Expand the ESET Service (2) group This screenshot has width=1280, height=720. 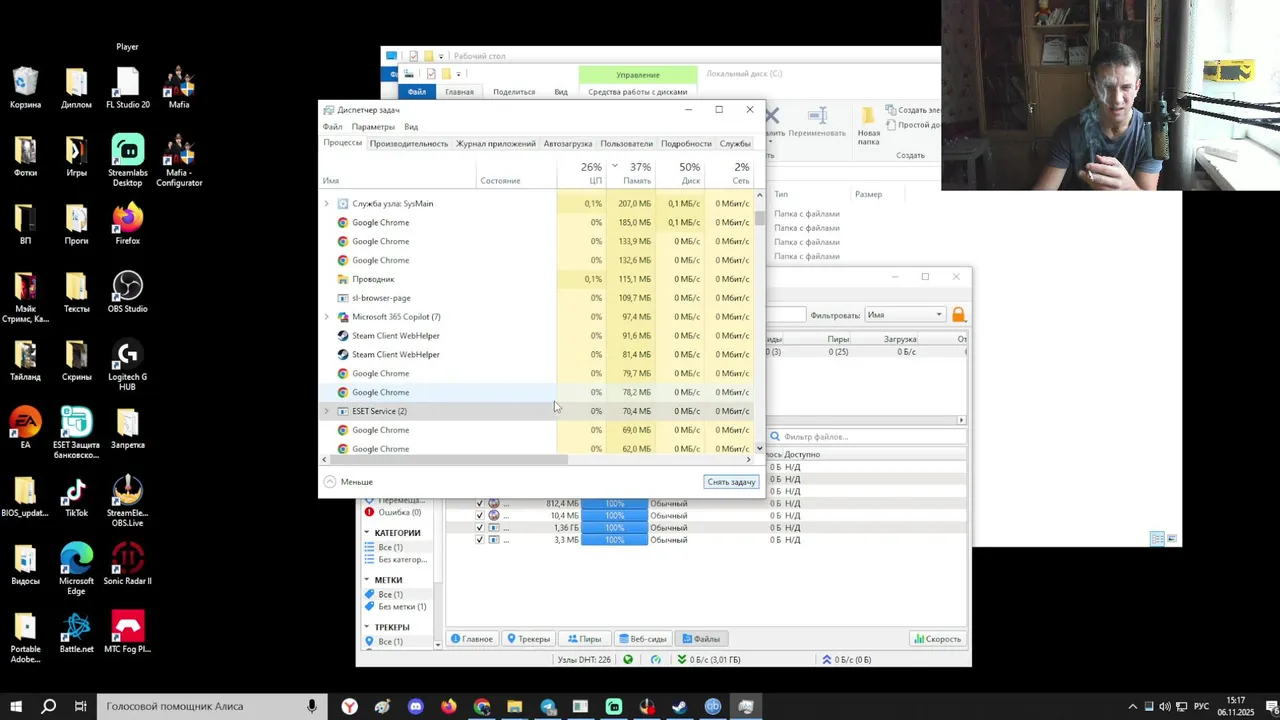326,411
